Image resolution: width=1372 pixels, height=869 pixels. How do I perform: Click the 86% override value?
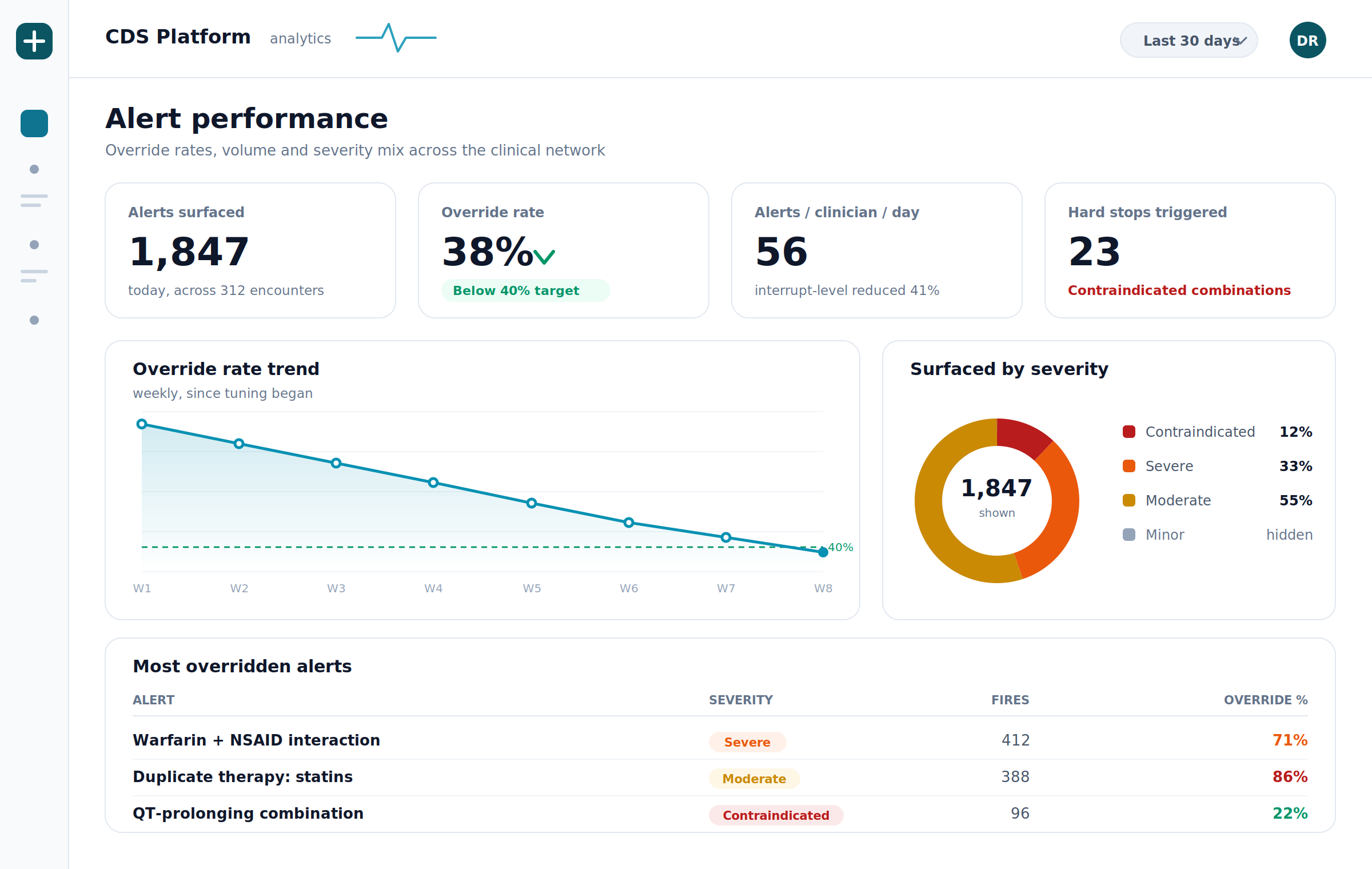(1290, 777)
